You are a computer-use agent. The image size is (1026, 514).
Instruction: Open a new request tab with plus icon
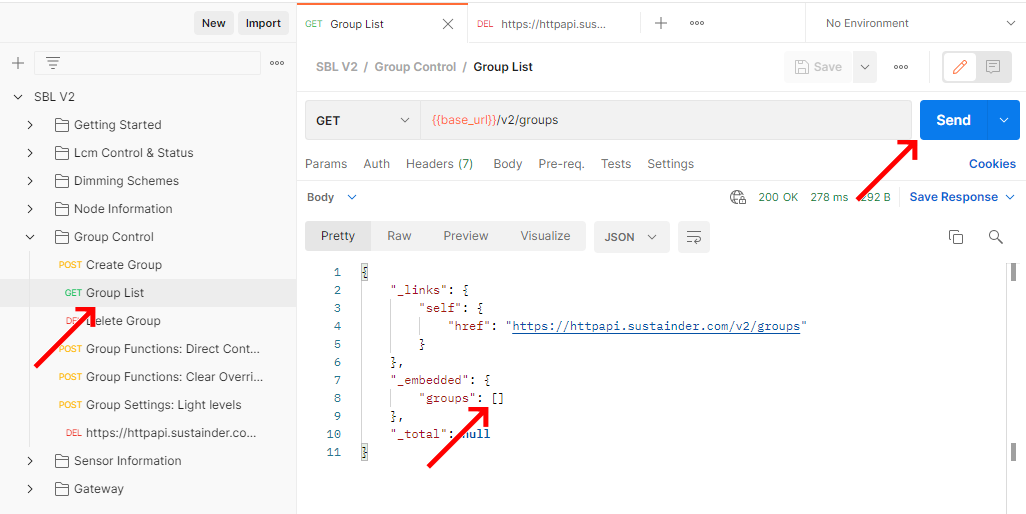tap(660, 23)
